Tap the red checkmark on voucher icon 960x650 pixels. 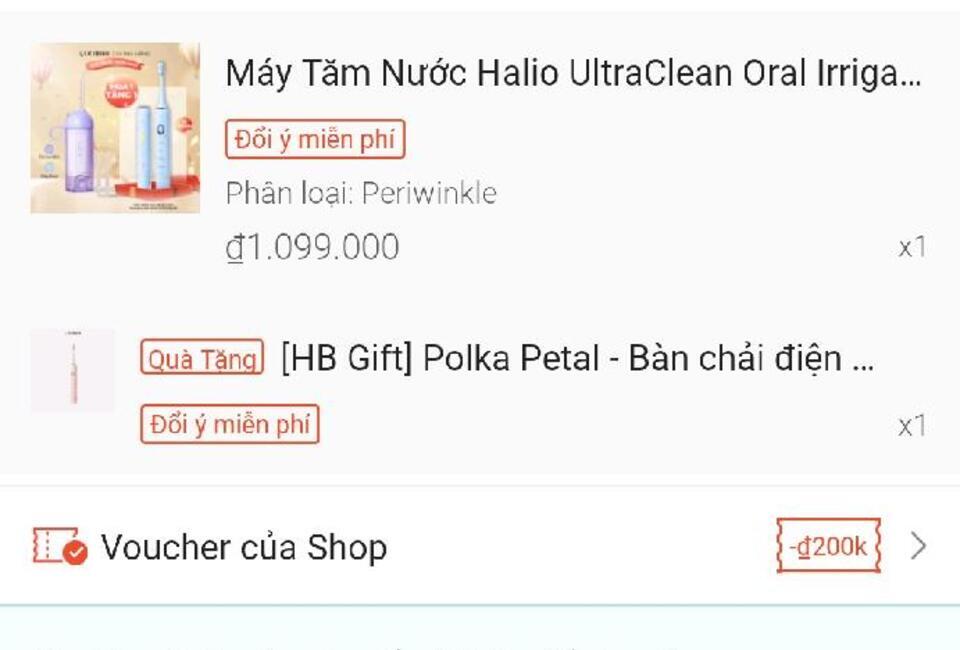point(75,553)
